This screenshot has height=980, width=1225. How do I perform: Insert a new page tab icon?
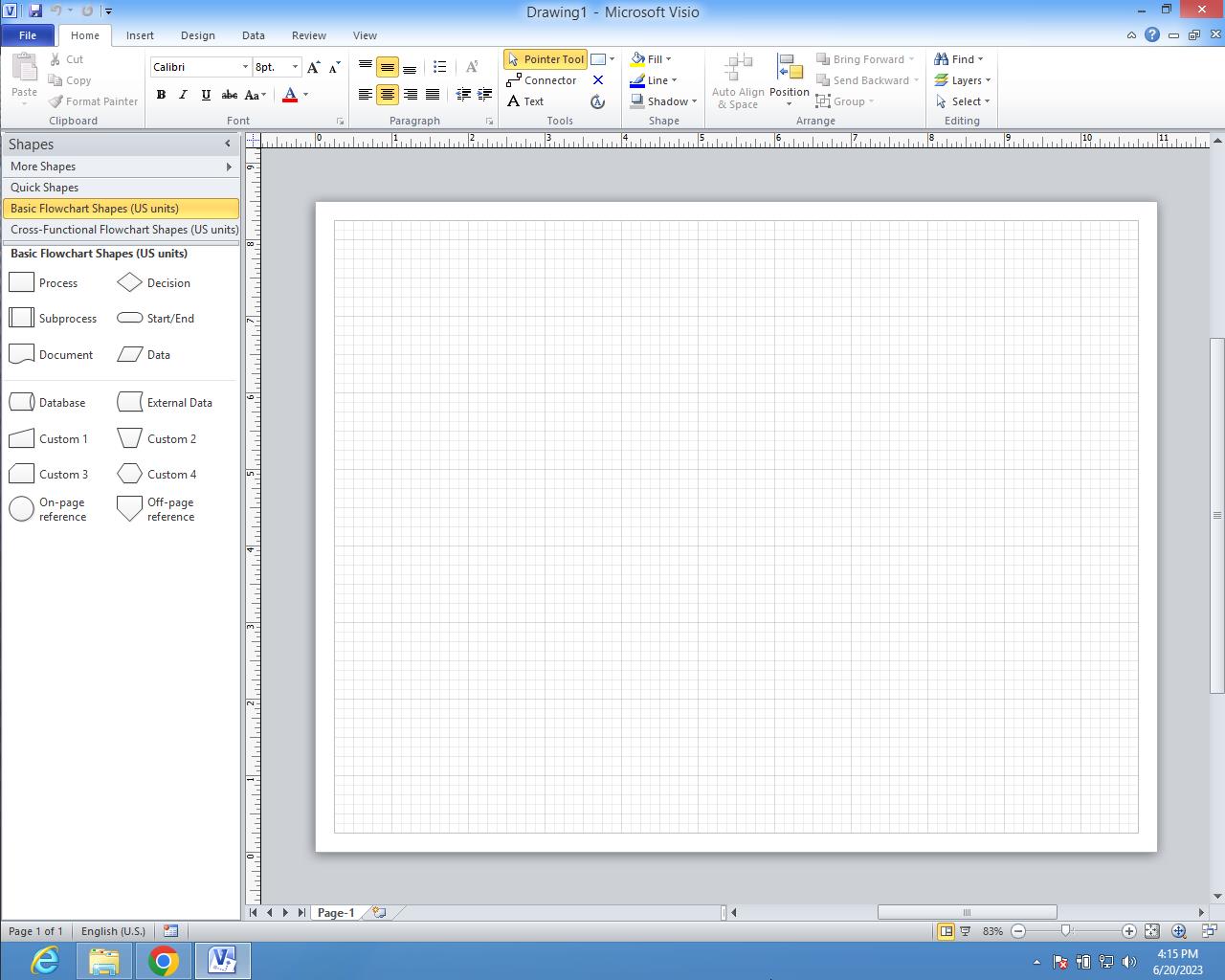click(379, 912)
